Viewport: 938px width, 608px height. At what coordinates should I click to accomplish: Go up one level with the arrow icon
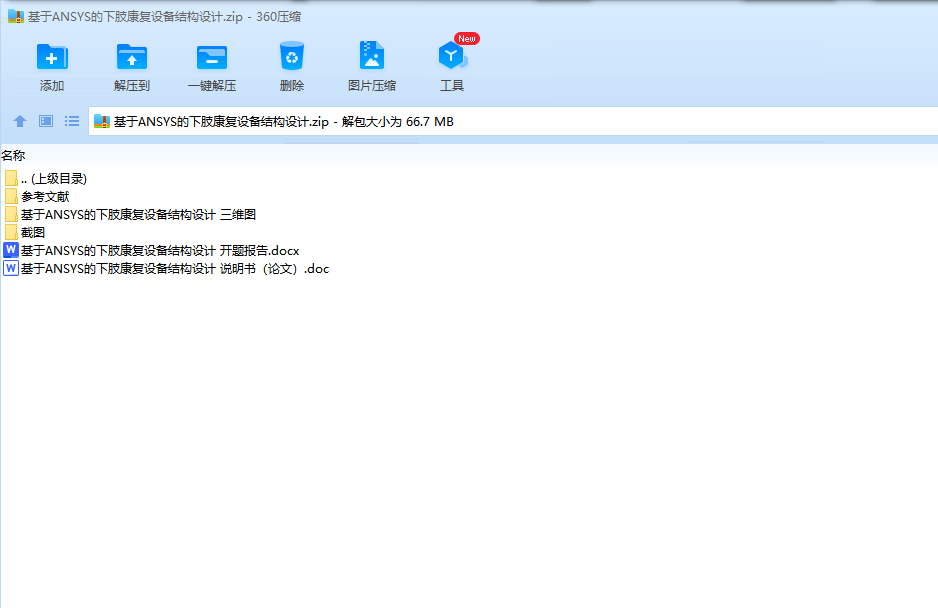coord(20,121)
